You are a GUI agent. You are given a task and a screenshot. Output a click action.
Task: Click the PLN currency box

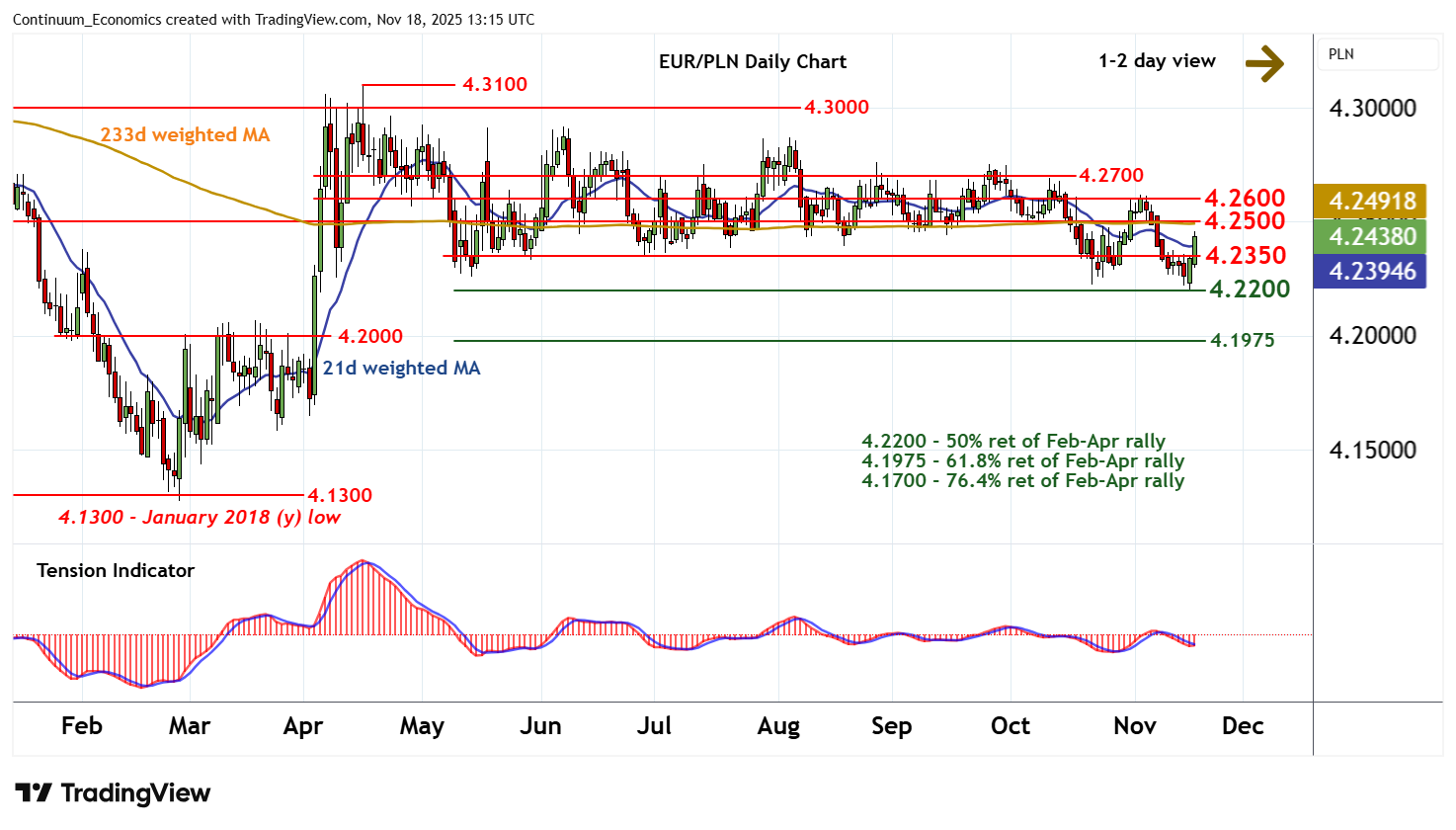(1376, 54)
